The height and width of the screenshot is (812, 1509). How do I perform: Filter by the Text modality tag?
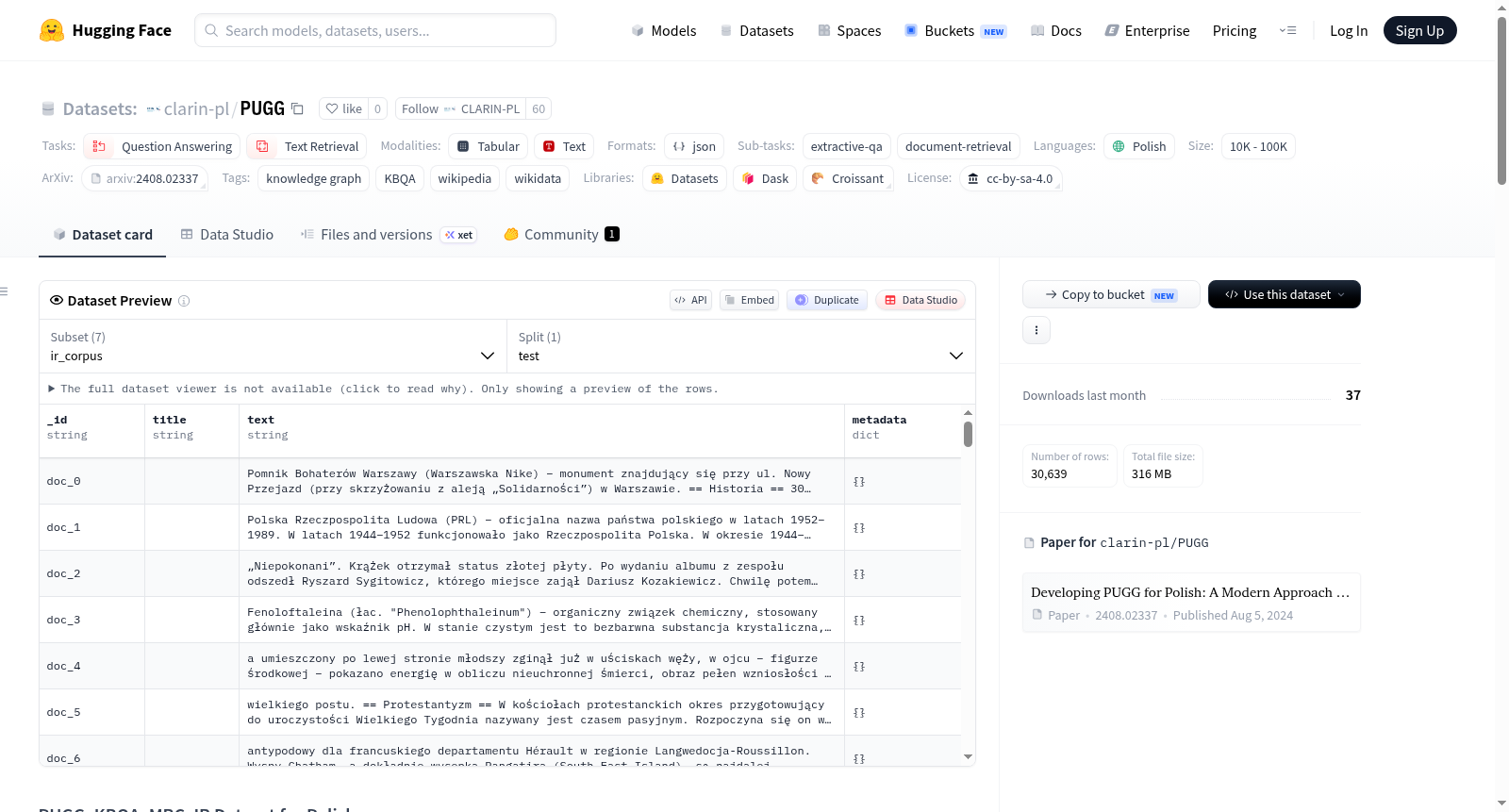pyautogui.click(x=564, y=146)
